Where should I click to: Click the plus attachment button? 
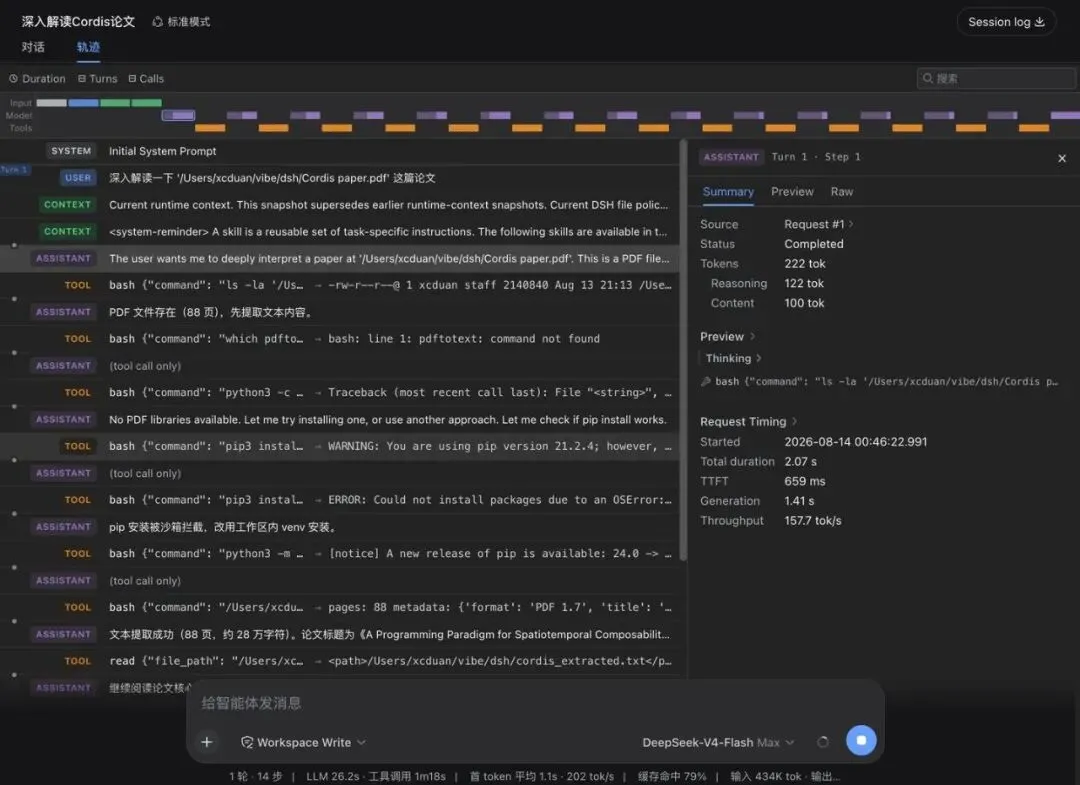[207, 742]
